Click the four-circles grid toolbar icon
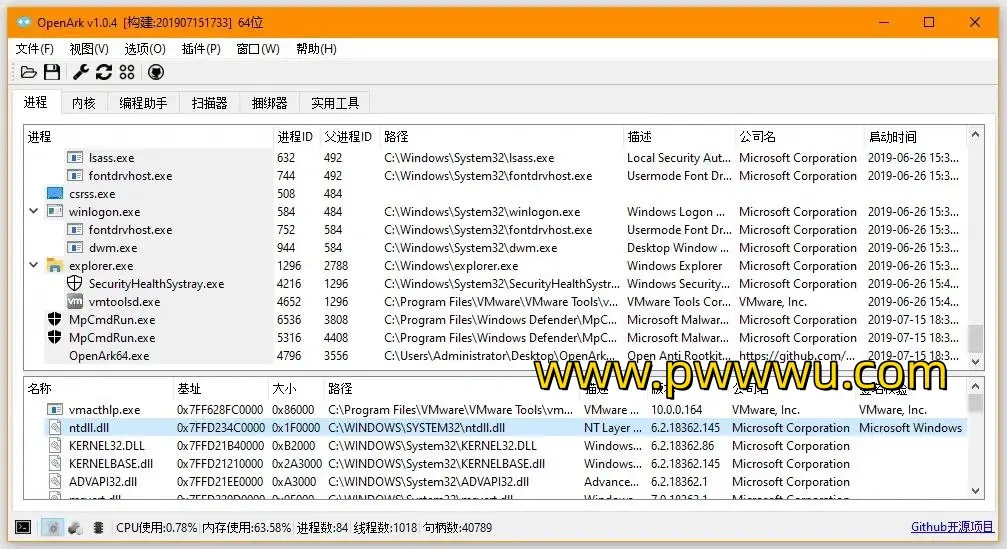The width and height of the screenshot is (1007, 549). (126, 72)
